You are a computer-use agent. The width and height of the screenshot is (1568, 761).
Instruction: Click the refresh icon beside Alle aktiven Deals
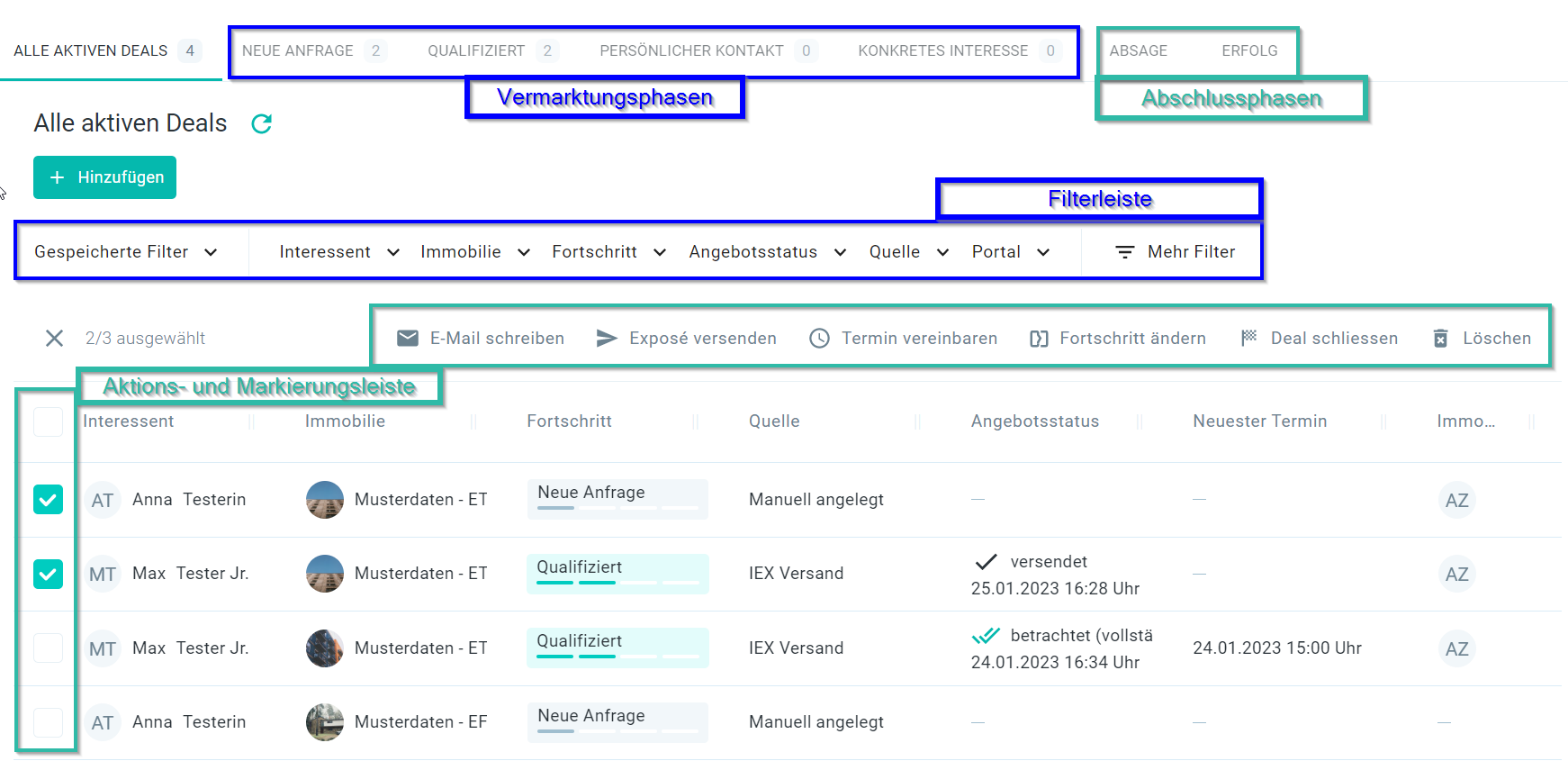(261, 124)
